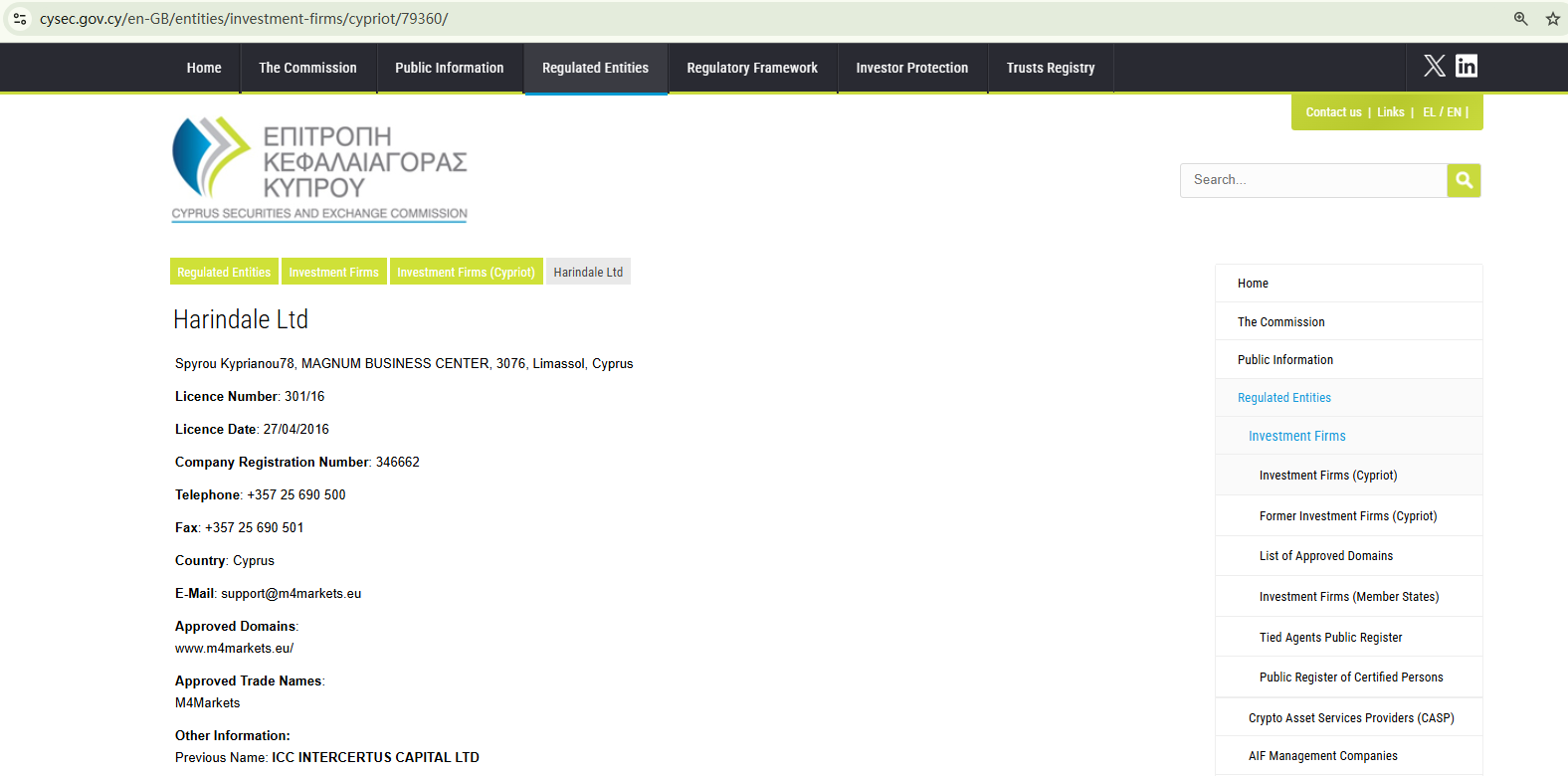Open Former Investment Firms (Cypriot) sidebar item
This screenshot has height=776, width=1568.
coord(1349,515)
